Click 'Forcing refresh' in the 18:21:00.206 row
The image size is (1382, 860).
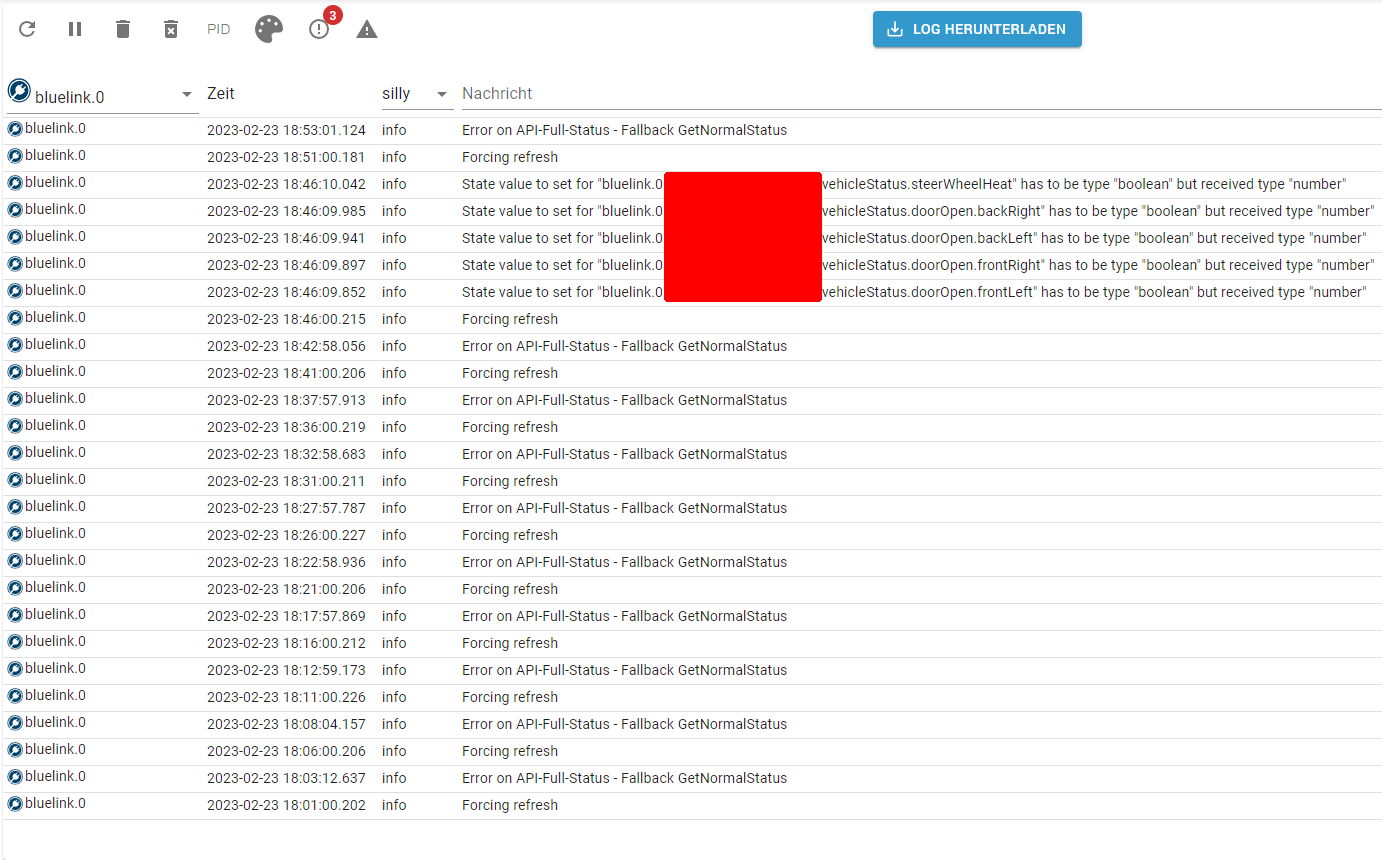510,589
